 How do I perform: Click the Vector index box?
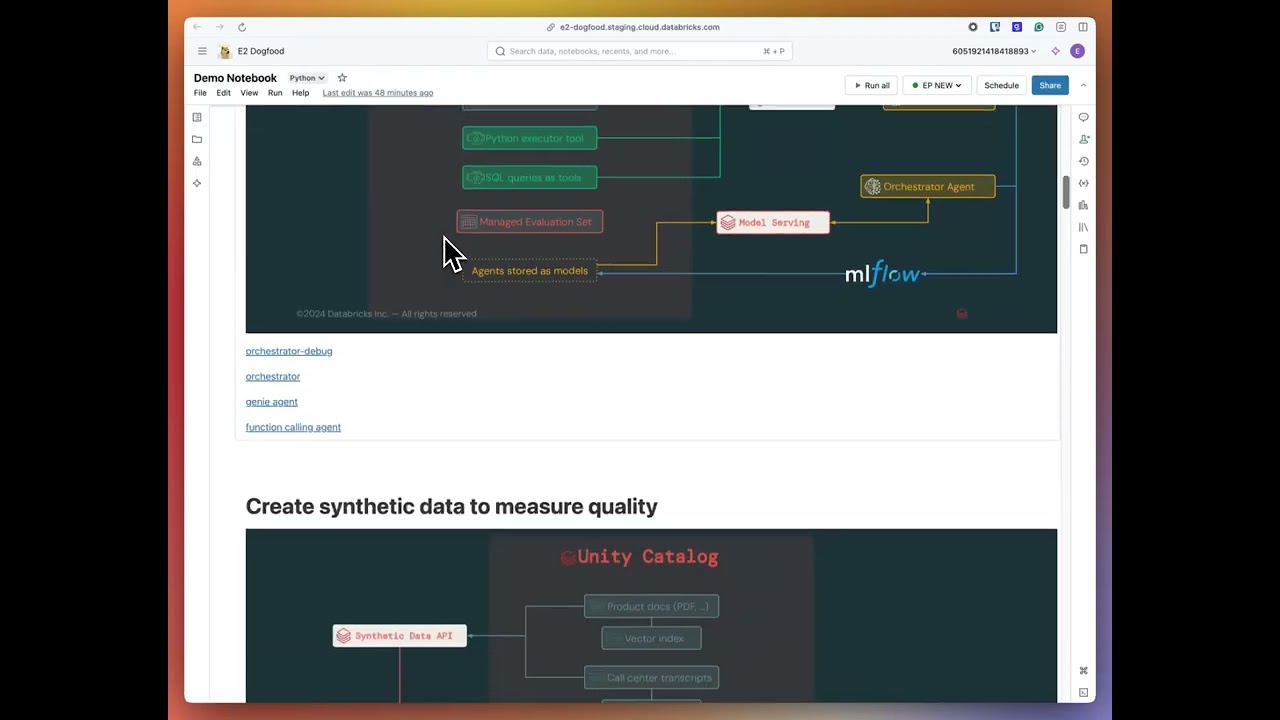click(x=652, y=638)
